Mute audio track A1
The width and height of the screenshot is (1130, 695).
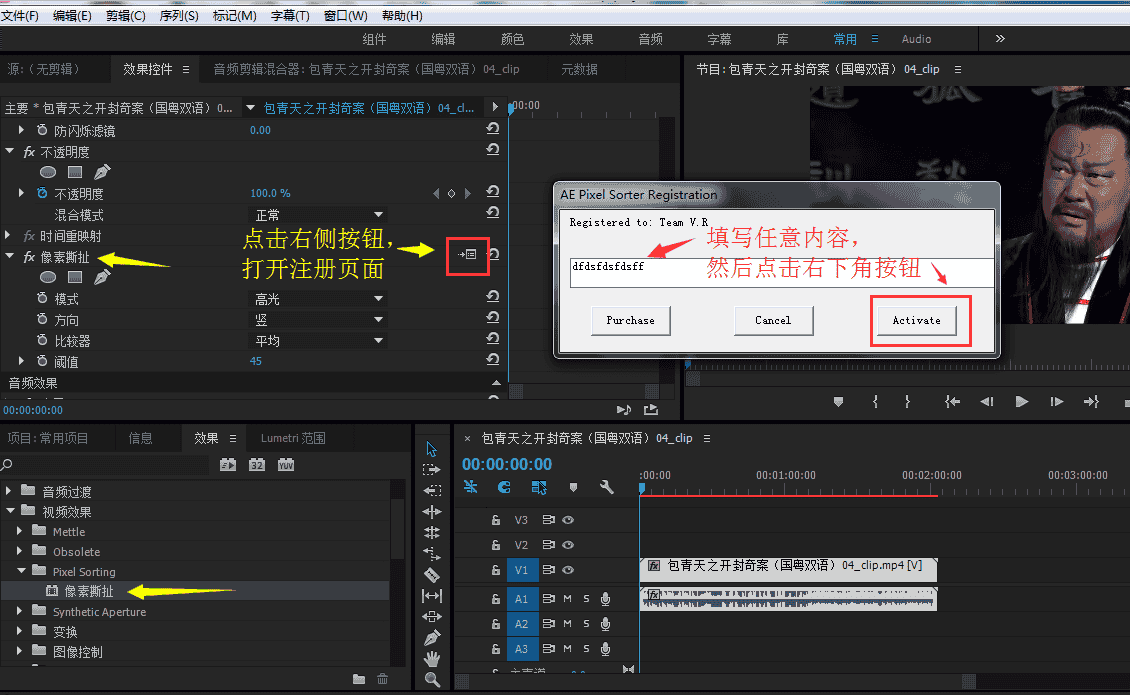pyautogui.click(x=567, y=599)
